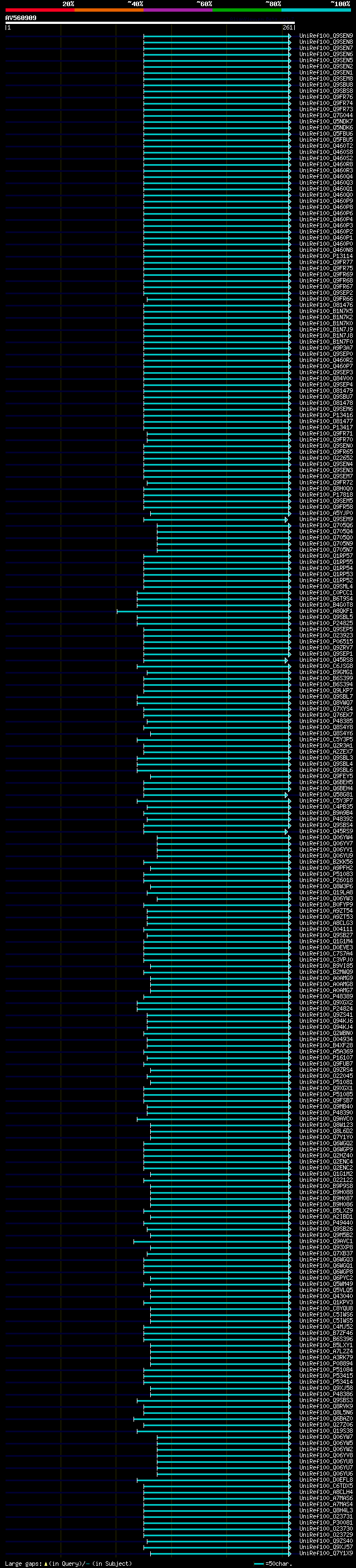This screenshot has height=1568, width=356.
Task: Select label UniRef100_O23731
Action: click(x=326, y=1516)
